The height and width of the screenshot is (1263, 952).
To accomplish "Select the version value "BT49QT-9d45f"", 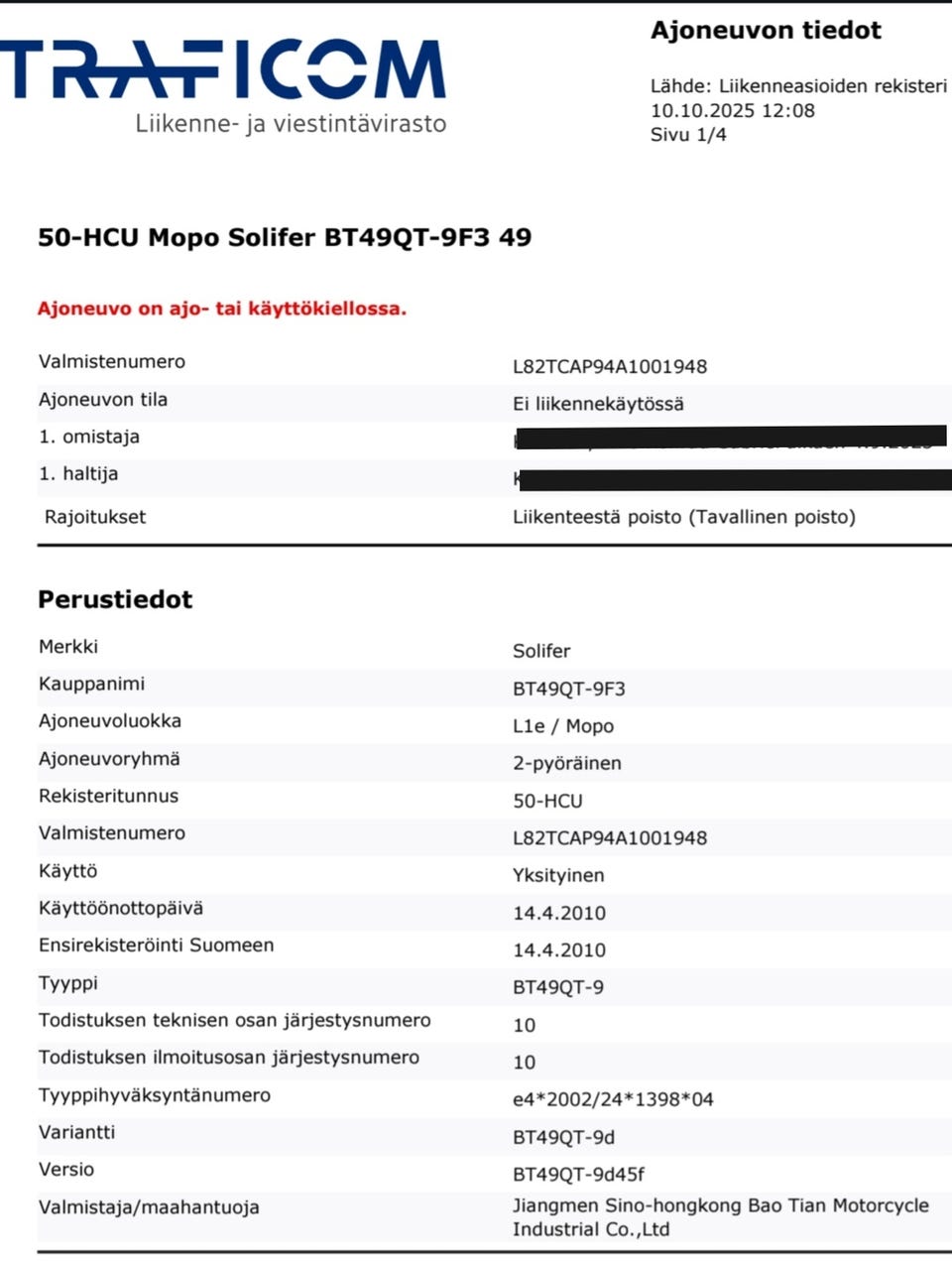I will tap(578, 1175).
